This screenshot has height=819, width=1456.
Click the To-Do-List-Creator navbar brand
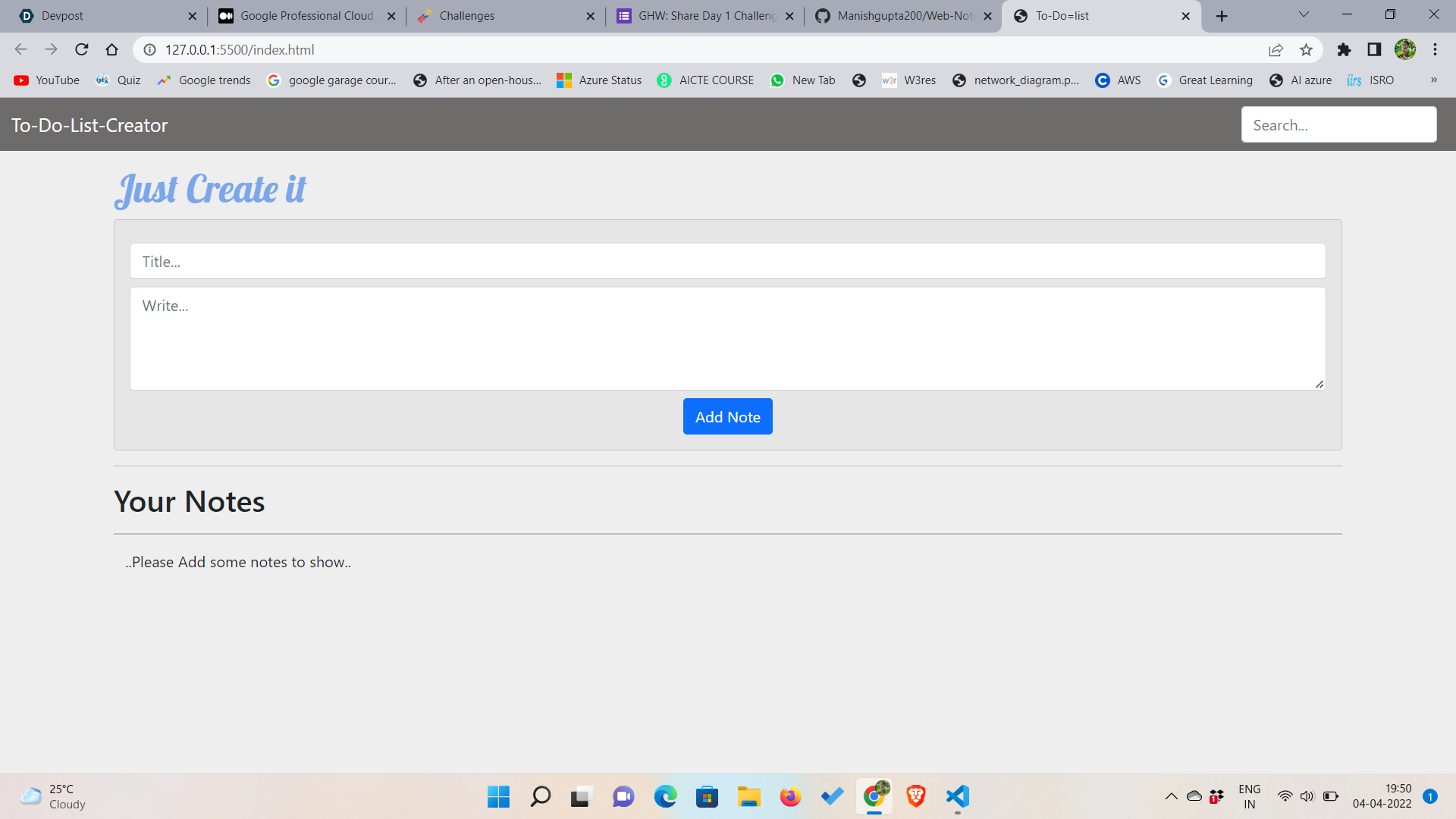89,125
